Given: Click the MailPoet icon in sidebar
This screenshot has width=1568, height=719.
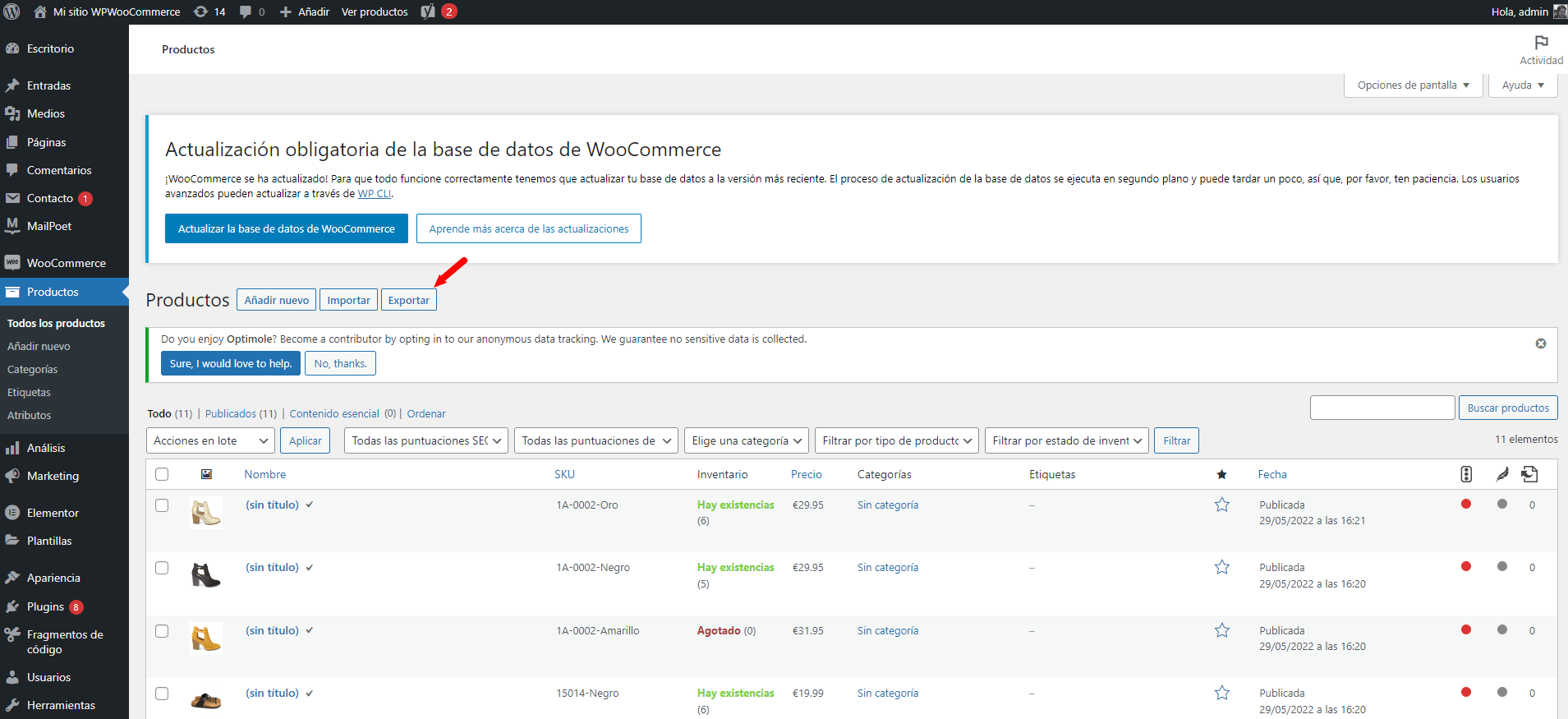Looking at the screenshot, I should click(x=12, y=226).
